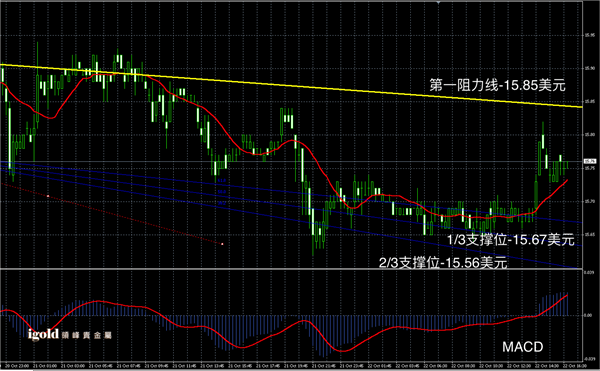This screenshot has height=371, width=600.
Task: Select the right endpoint of red dotted line
Action: click(x=222, y=244)
